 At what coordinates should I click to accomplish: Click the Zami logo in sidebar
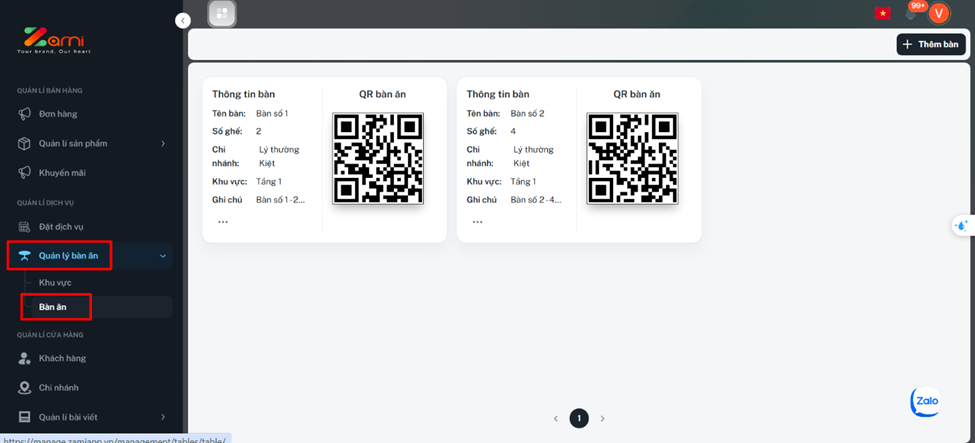[47, 40]
